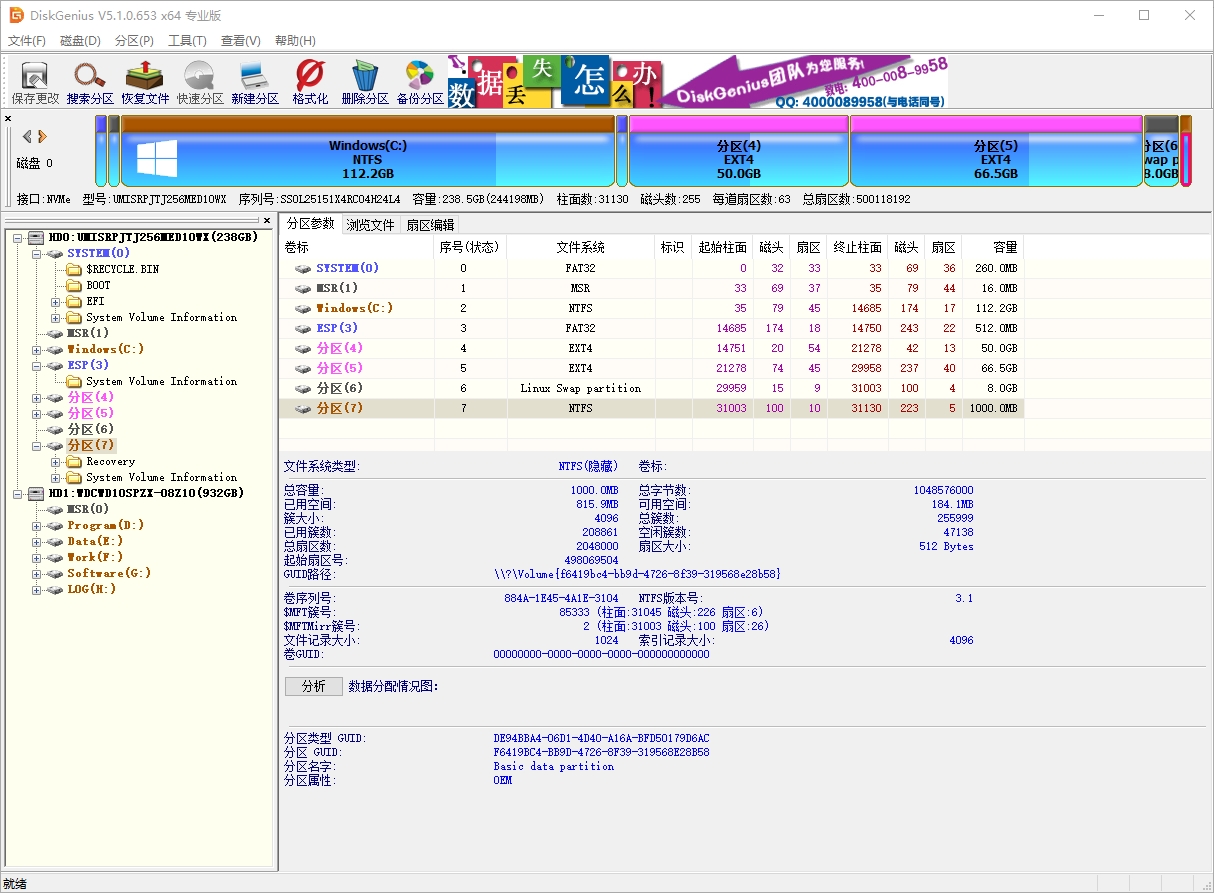This screenshot has height=893, width=1214.
Task: Click drive icon beside MSR(1) in table
Action: coord(303,288)
